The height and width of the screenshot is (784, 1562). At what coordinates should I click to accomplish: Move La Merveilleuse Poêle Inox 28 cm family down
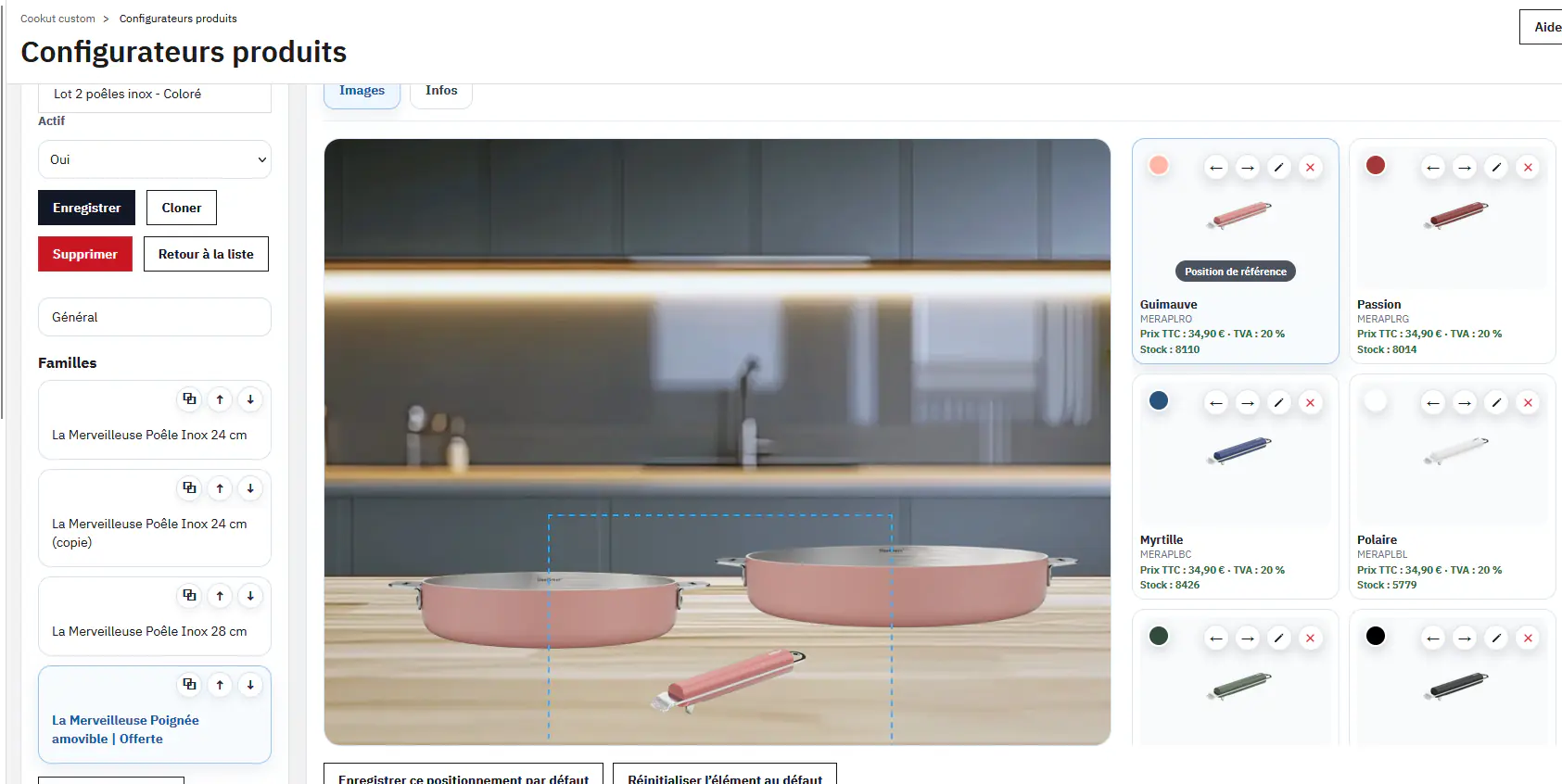coord(250,595)
